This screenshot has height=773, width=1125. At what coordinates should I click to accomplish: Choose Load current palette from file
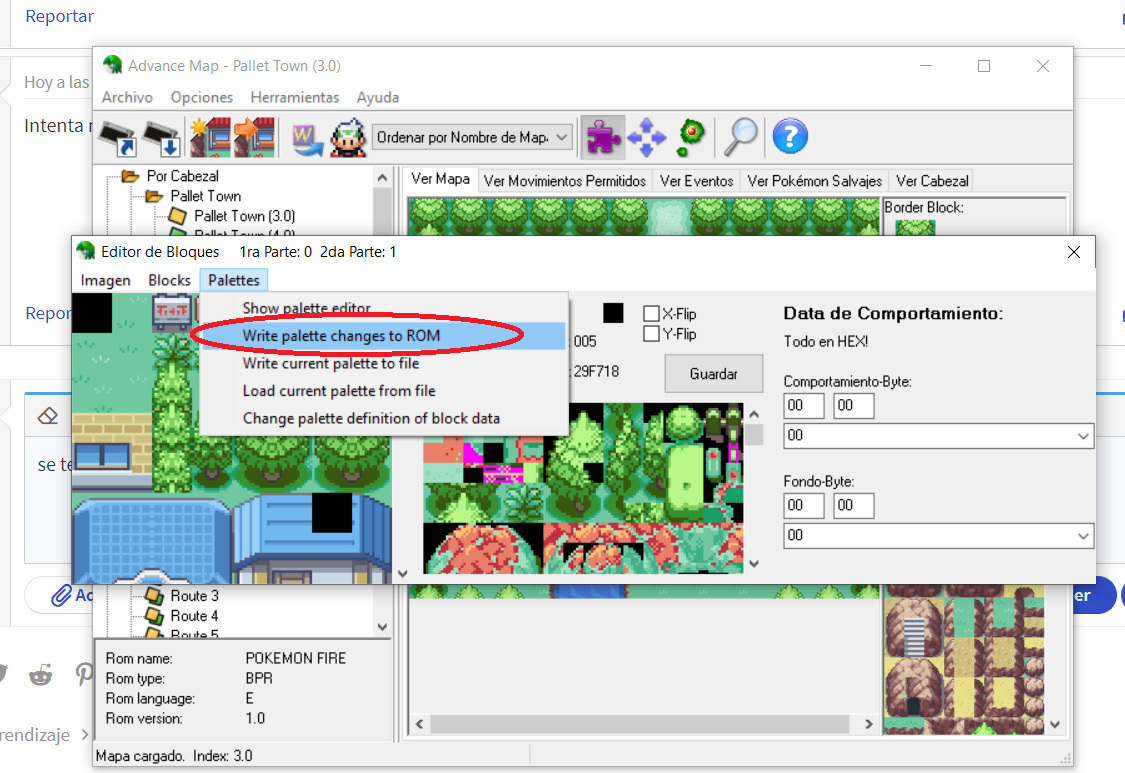pos(339,390)
